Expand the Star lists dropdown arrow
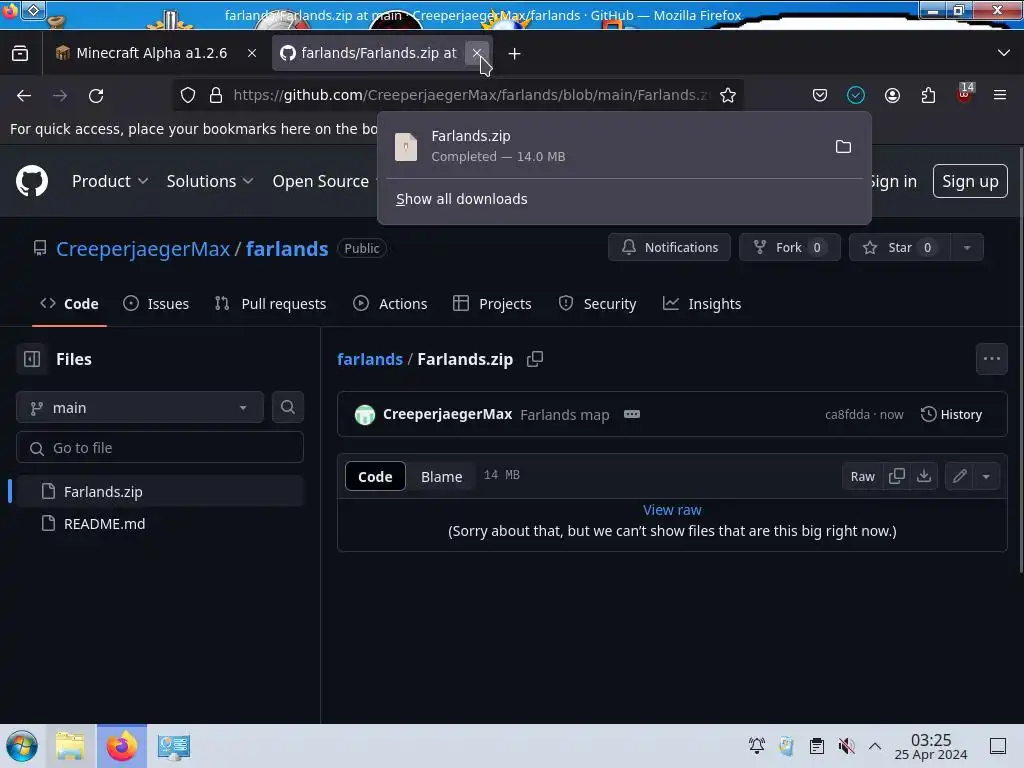Viewport: 1024px width, 768px height. tap(967, 248)
